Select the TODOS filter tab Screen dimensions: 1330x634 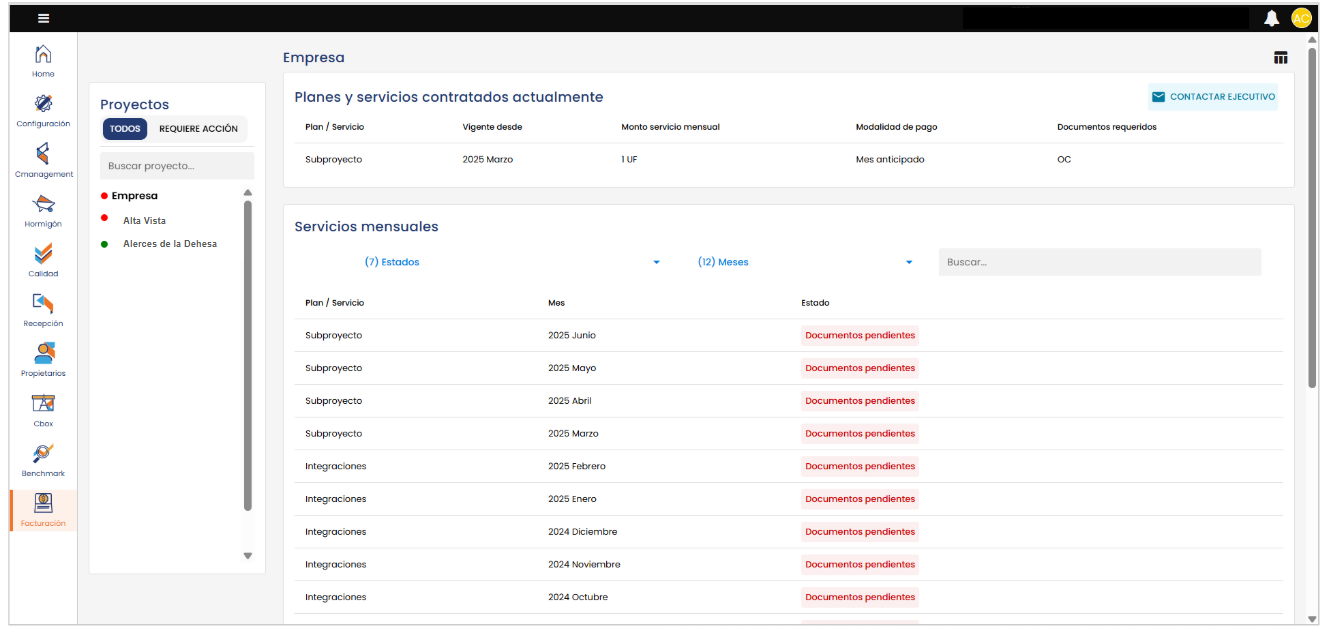pyautogui.click(x=125, y=129)
